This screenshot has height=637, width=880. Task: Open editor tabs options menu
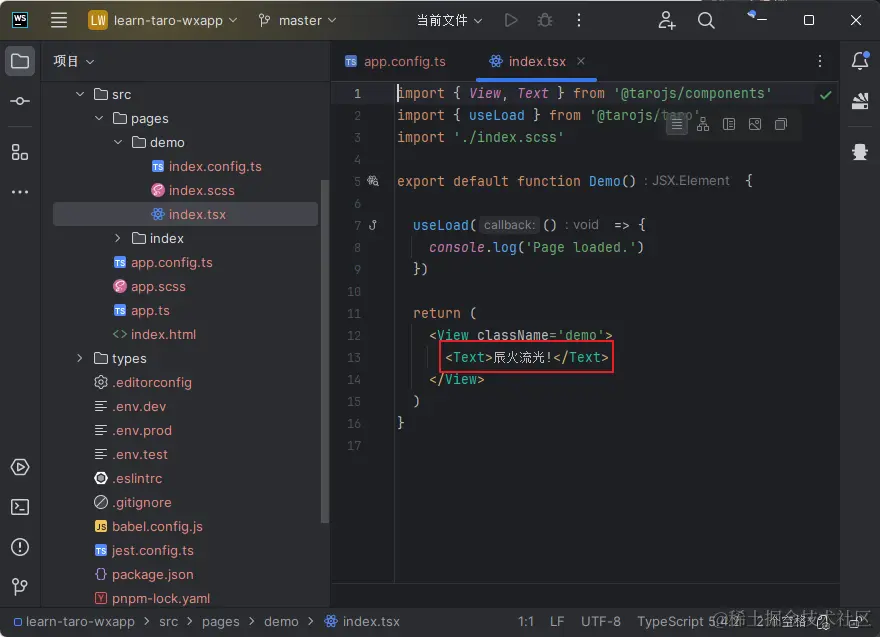(x=819, y=61)
